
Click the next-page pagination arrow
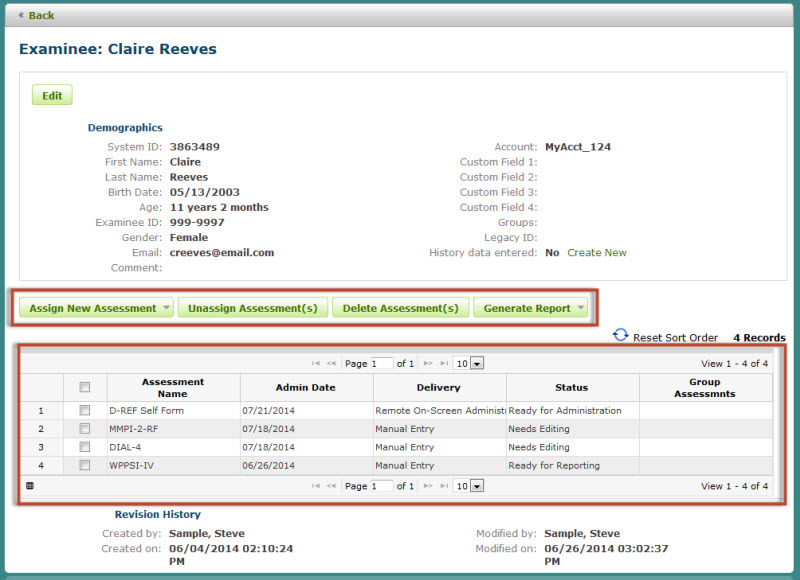pyautogui.click(x=430, y=363)
